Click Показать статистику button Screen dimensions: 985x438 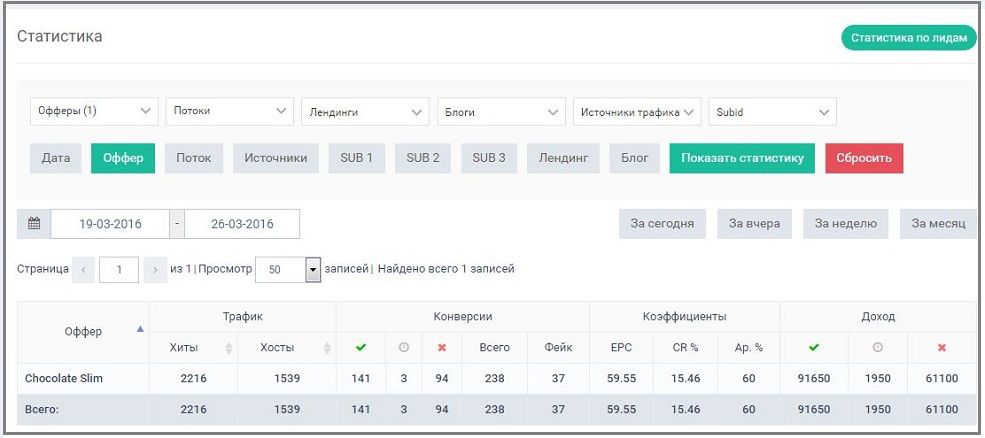[x=742, y=158]
